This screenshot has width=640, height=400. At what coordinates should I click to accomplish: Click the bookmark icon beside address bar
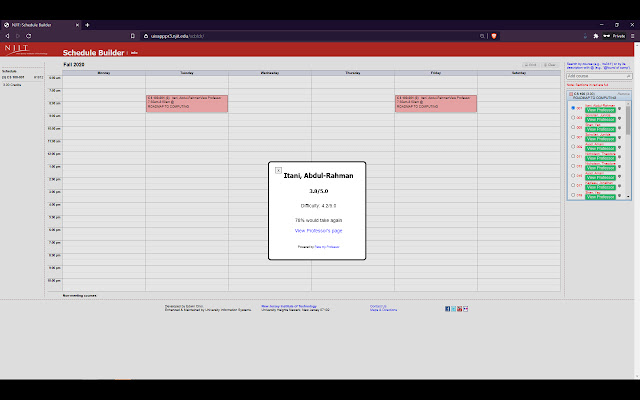pos(133,36)
